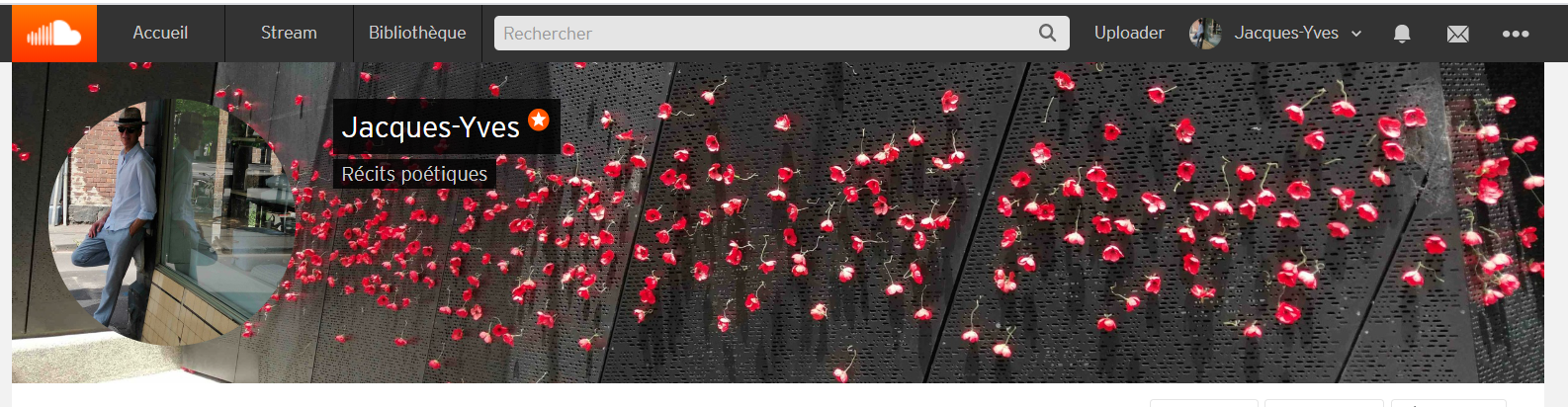
Task: Open the Uploader page
Action: coord(1129,33)
